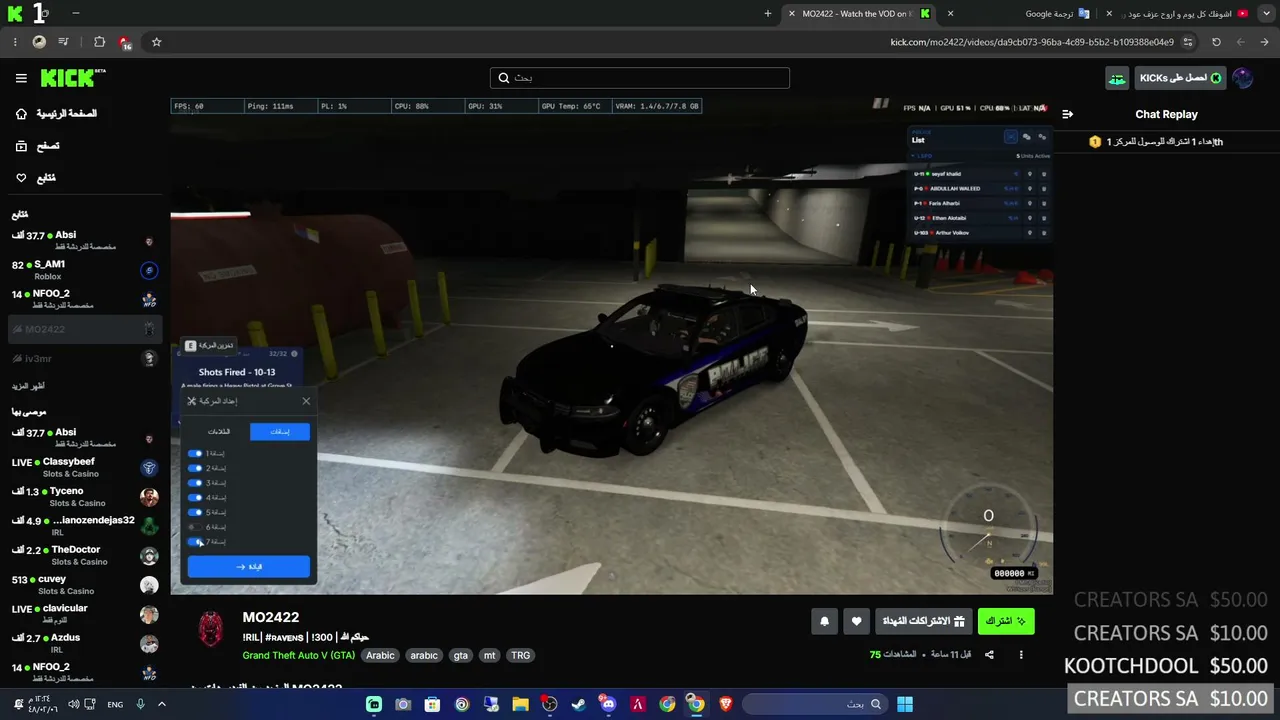
Task: Click the browser address bar URL
Action: point(1032,42)
